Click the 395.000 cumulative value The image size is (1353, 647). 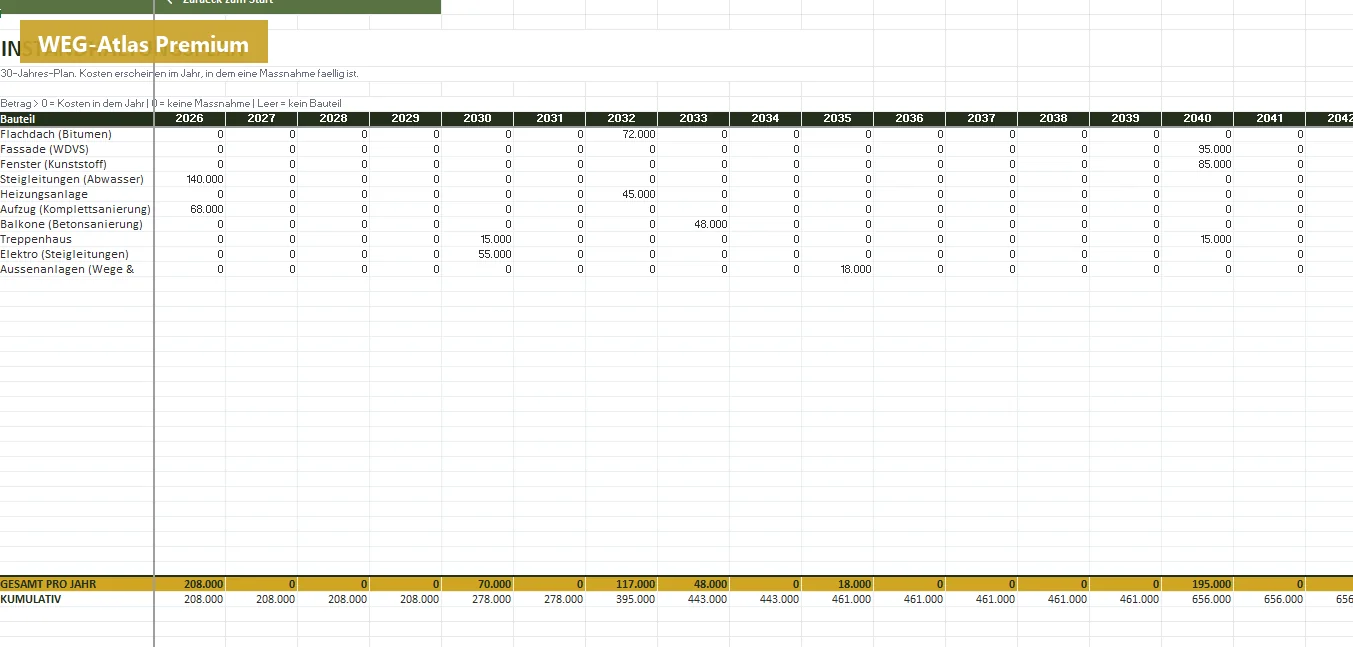pyautogui.click(x=622, y=599)
